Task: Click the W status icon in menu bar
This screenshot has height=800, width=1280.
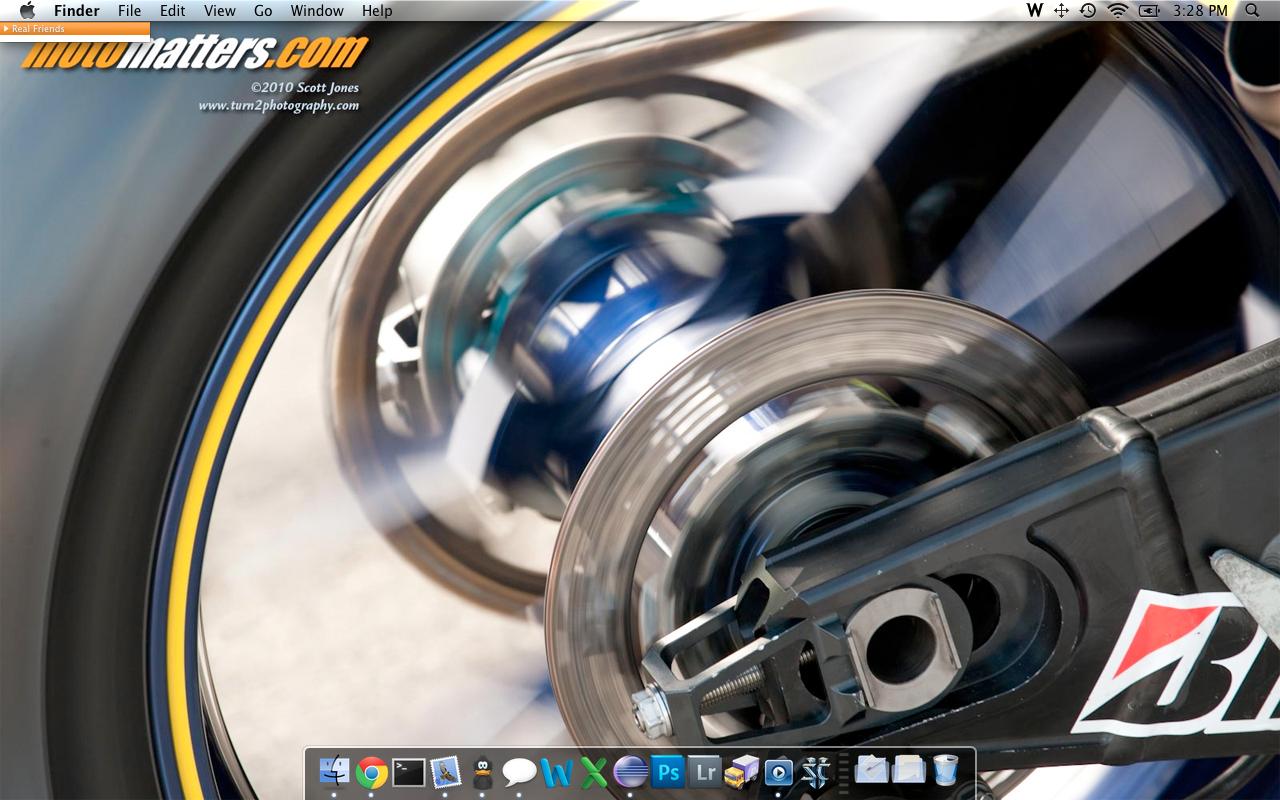Action: (1035, 11)
